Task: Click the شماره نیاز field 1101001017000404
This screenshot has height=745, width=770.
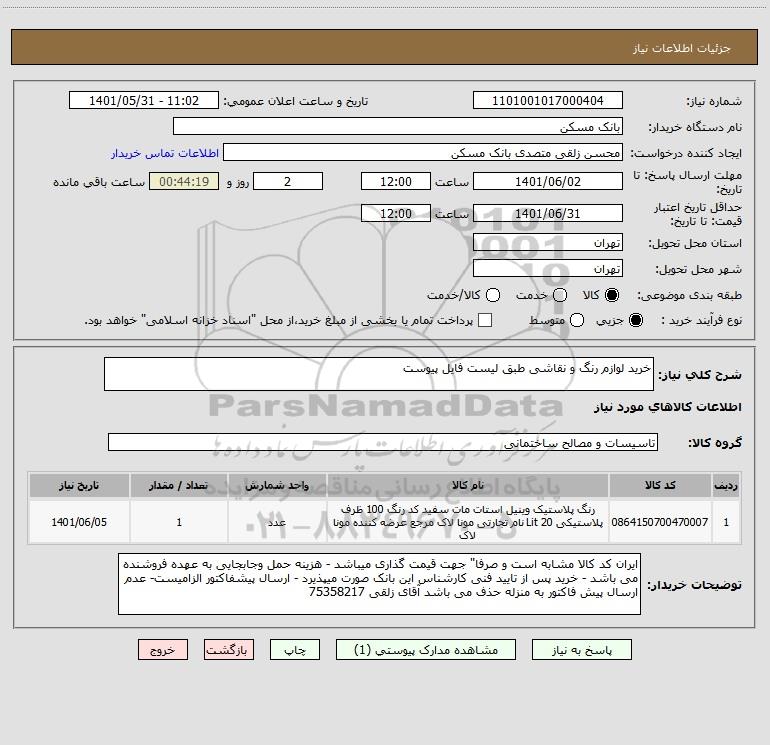Action: click(x=548, y=100)
